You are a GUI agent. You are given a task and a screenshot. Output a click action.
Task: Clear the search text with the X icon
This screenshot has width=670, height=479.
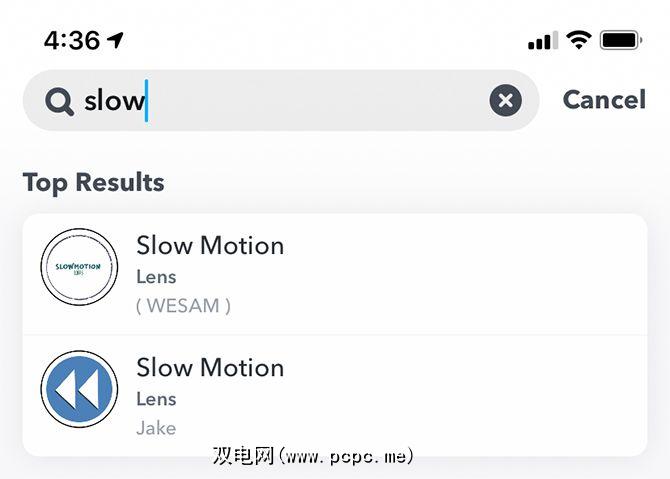pos(505,100)
